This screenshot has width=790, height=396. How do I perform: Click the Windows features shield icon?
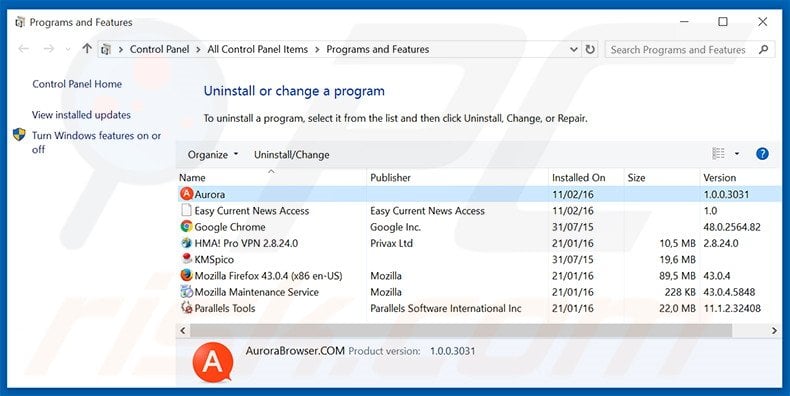point(19,135)
